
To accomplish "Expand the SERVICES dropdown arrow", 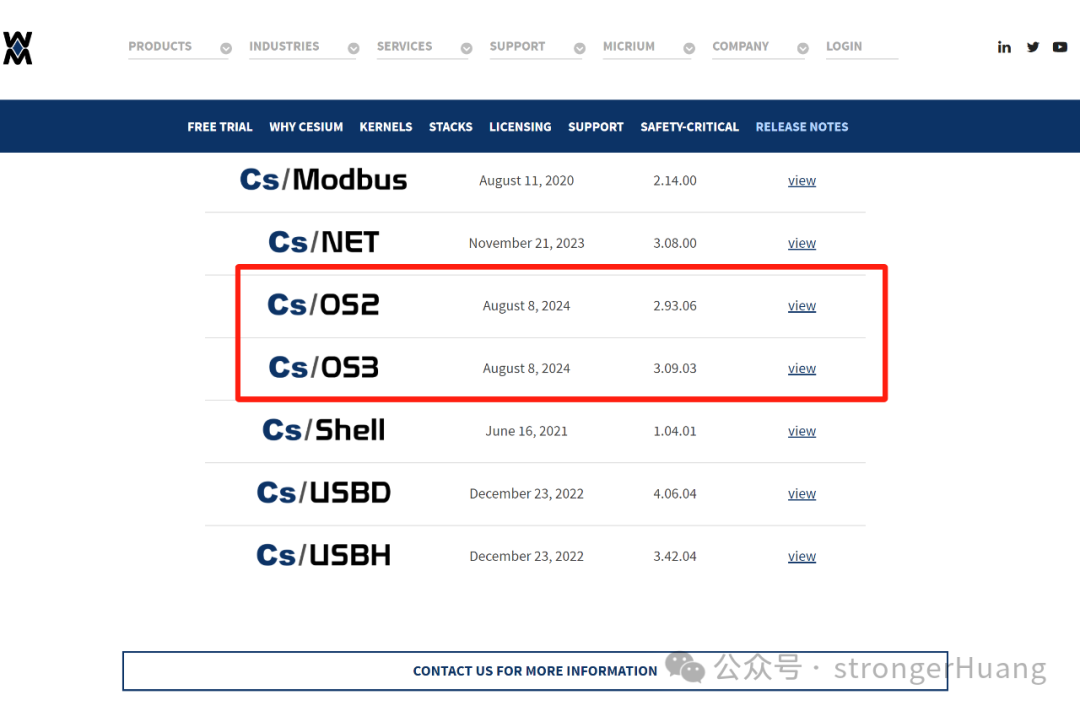I will (466, 48).
